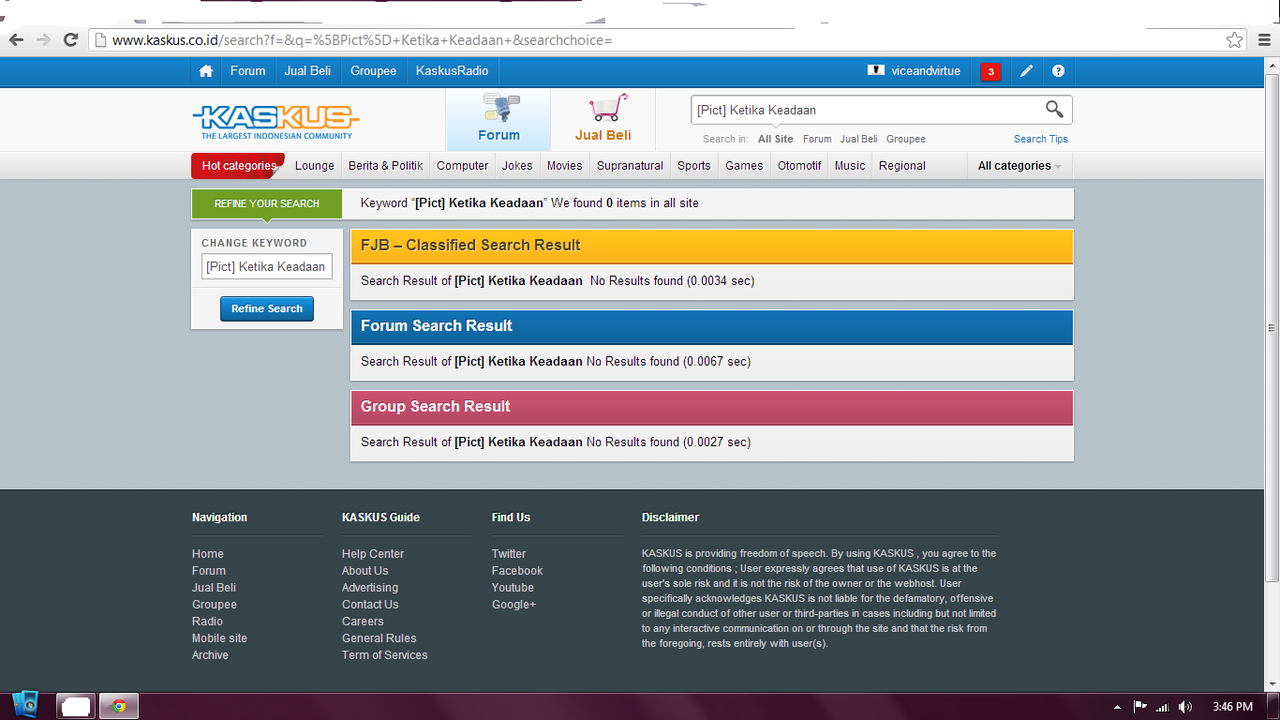The width and height of the screenshot is (1280, 720).
Task: Open Groupee in the top bar
Action: (373, 71)
